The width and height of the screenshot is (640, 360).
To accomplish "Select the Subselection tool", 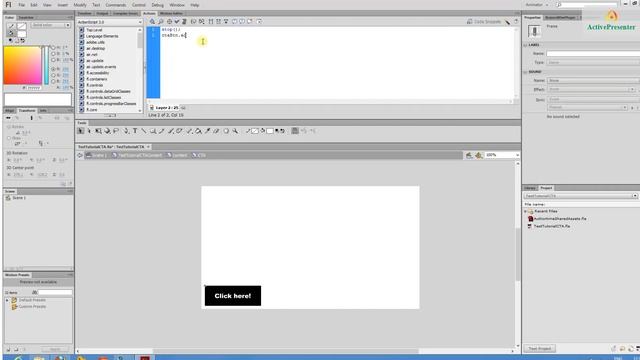I will 89,131.
